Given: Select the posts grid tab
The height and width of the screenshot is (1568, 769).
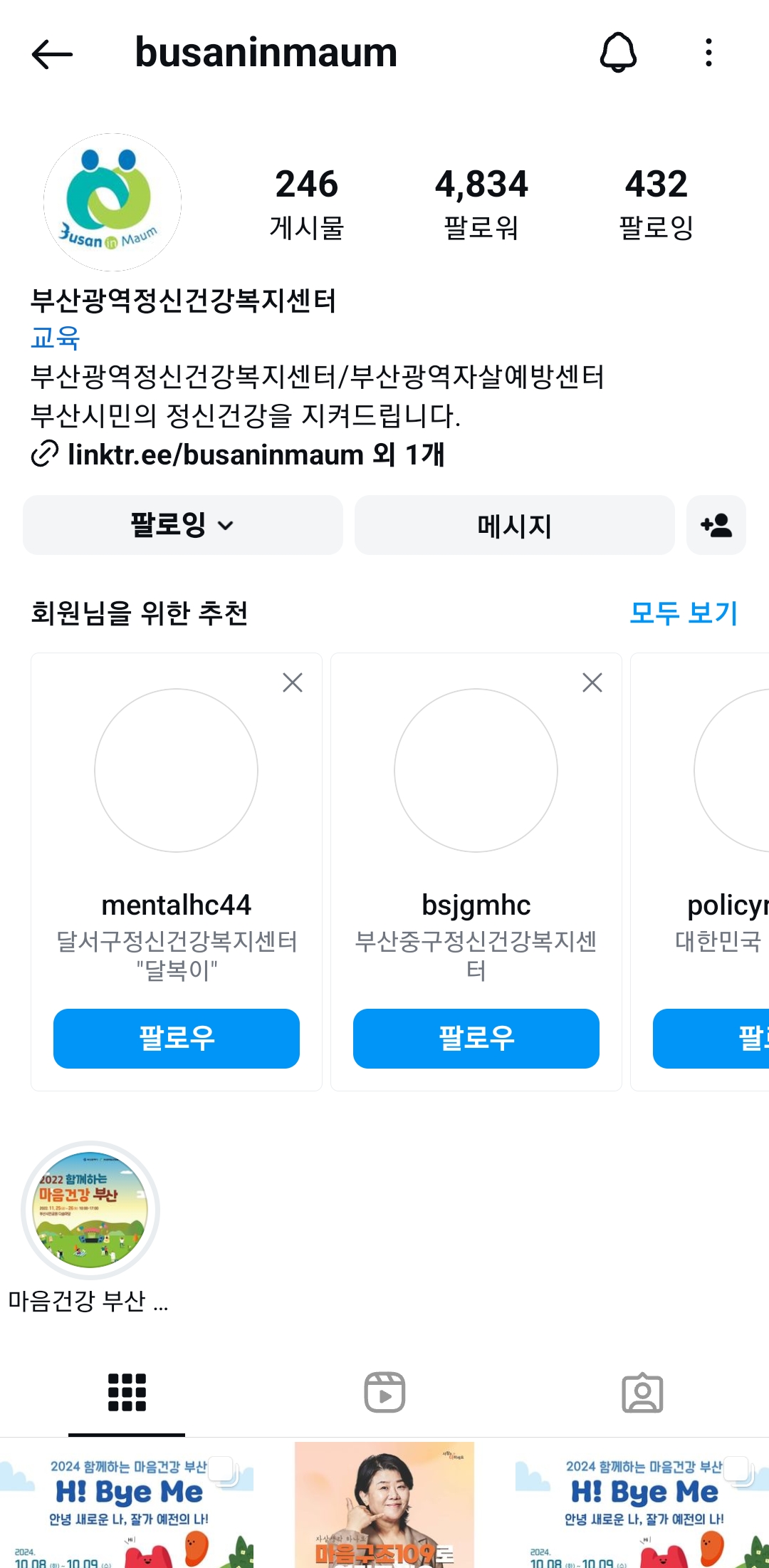Looking at the screenshot, I should (127, 1392).
